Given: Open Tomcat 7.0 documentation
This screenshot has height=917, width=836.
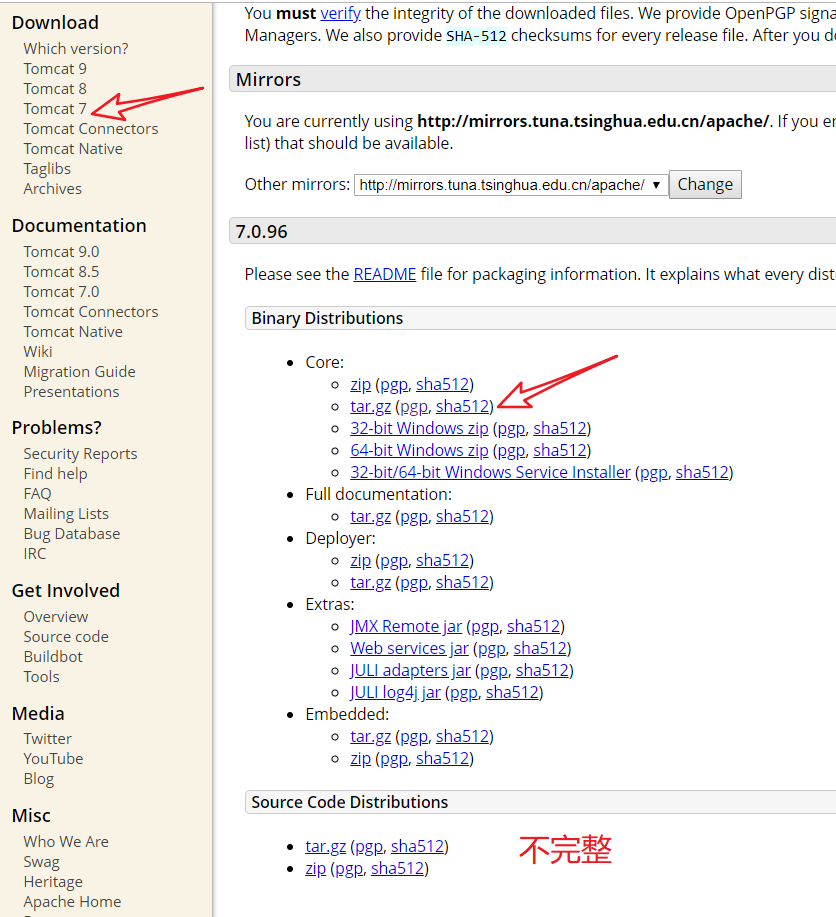Looking at the screenshot, I should pos(61,292).
